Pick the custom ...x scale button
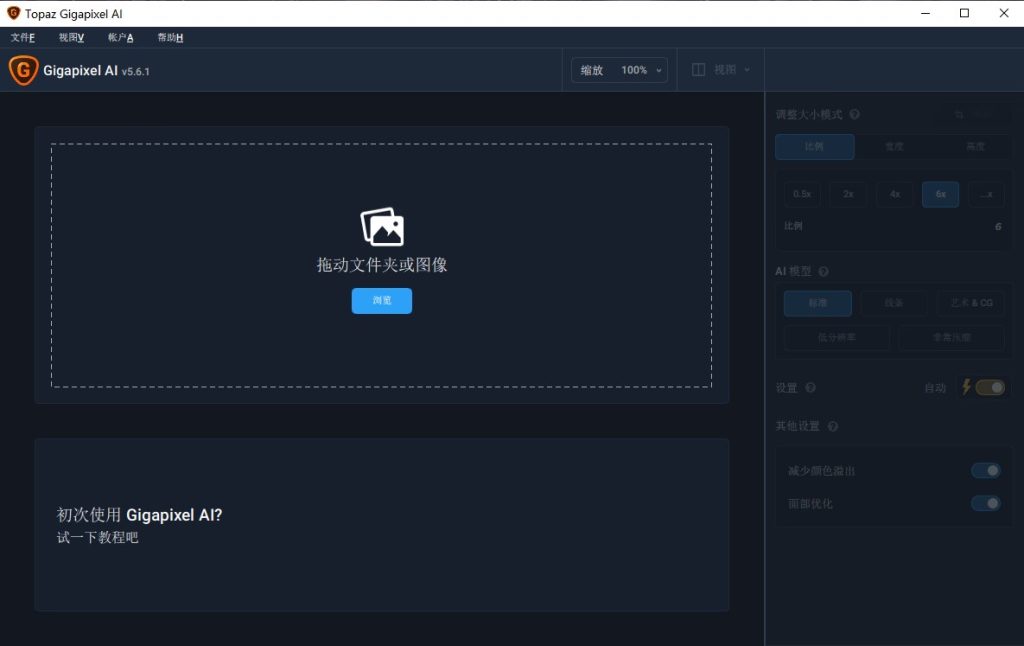1024x646 pixels. 986,194
